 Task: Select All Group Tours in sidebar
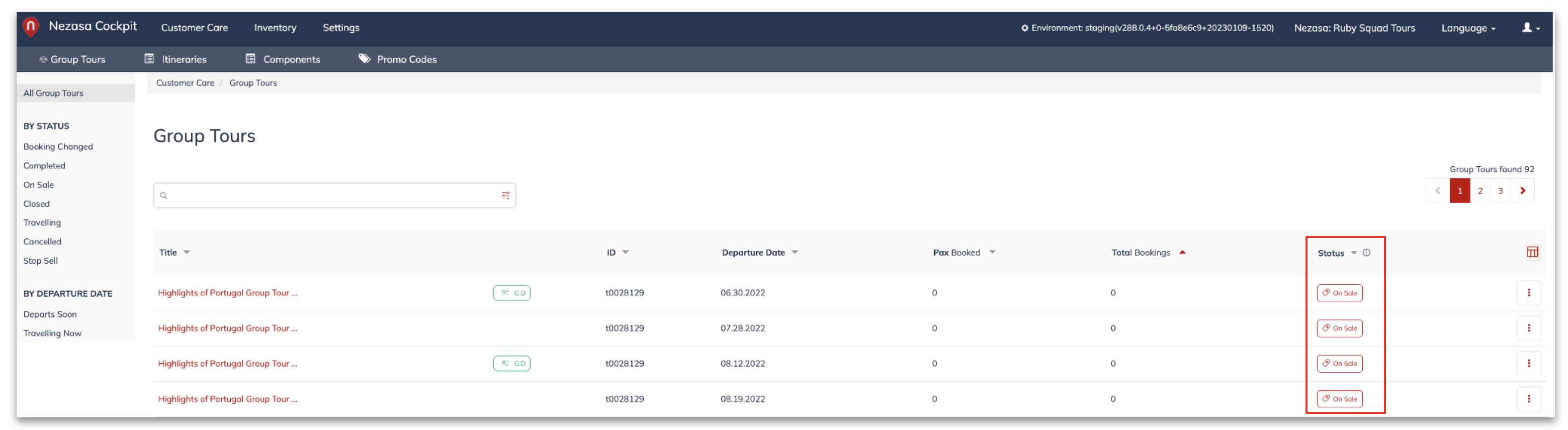coord(76,93)
